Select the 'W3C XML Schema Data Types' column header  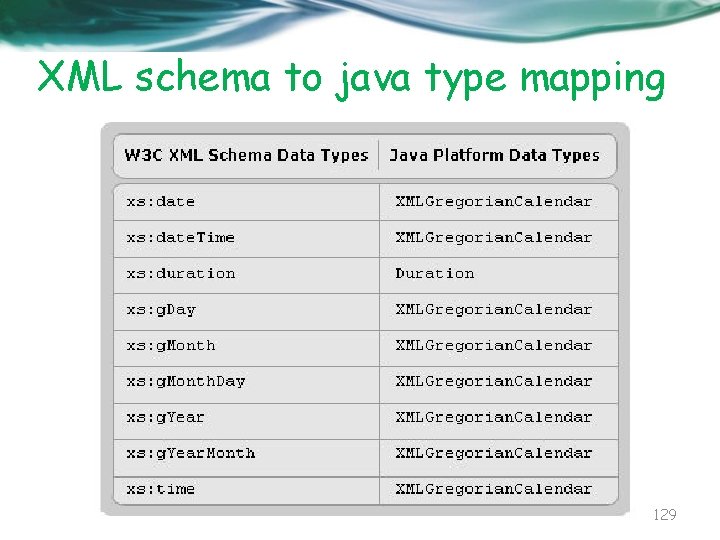pyautogui.click(x=247, y=155)
